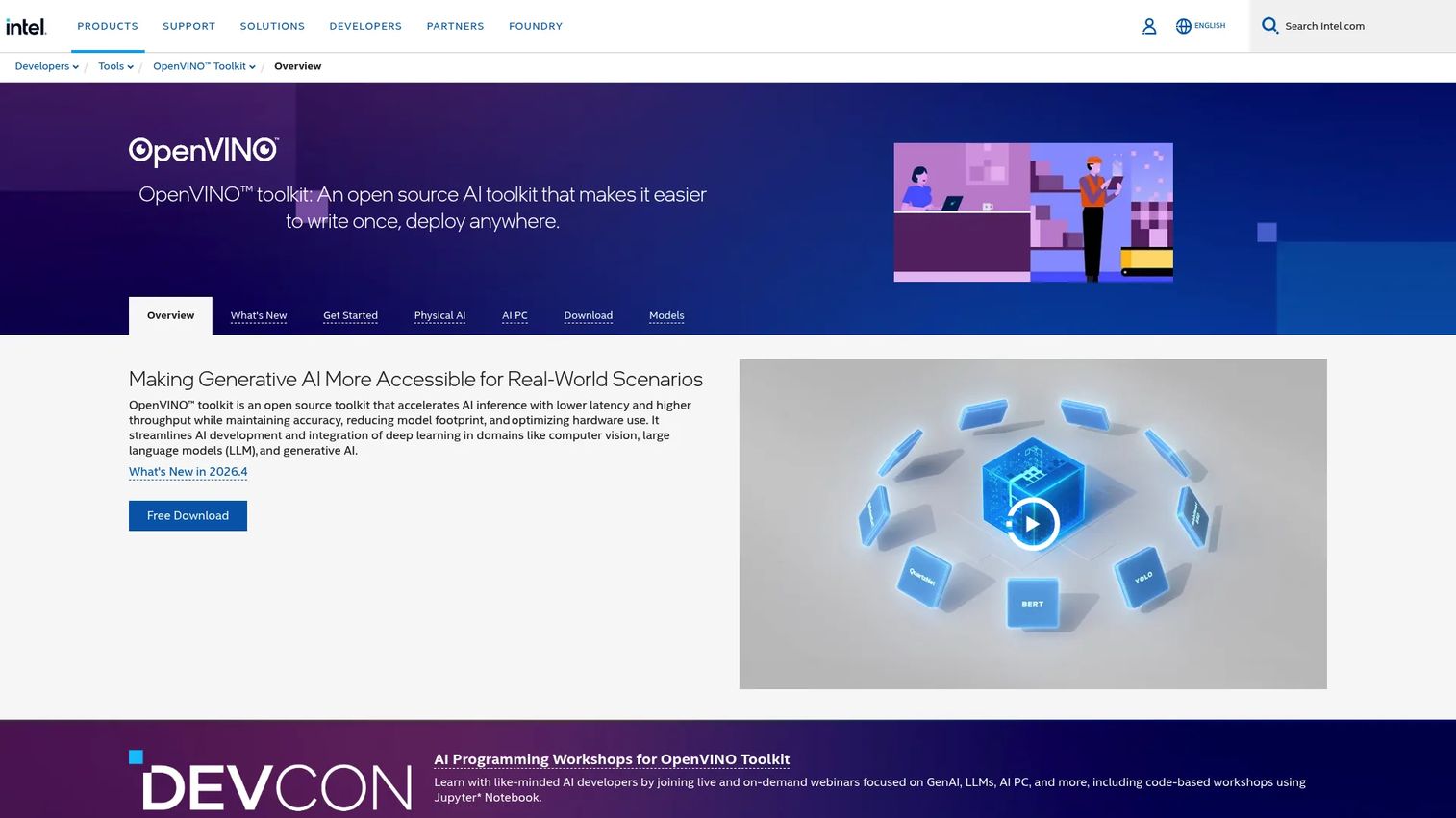
Task: Open the Products menu
Action: (108, 26)
